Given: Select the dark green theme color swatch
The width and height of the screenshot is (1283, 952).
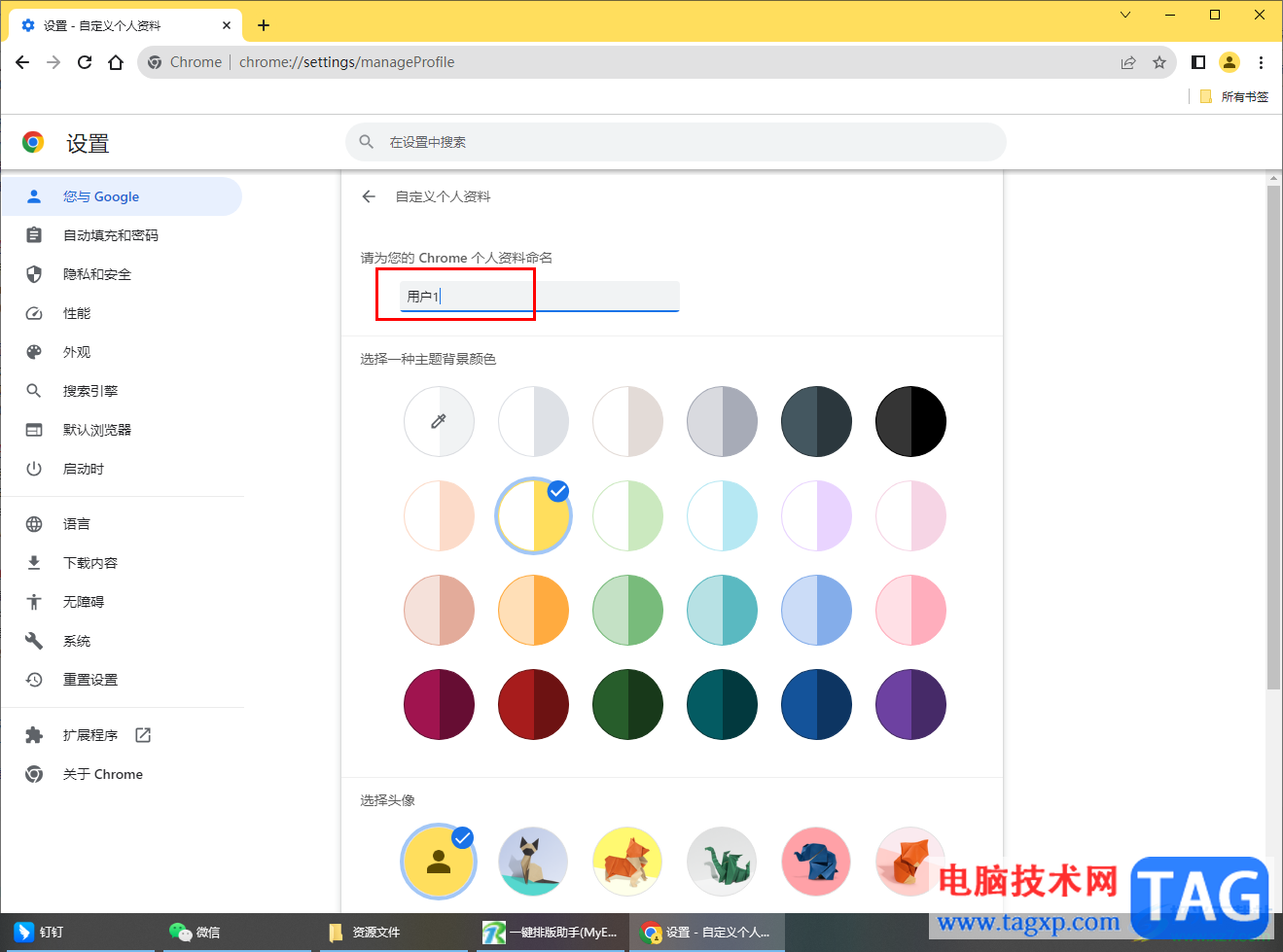Looking at the screenshot, I should [x=627, y=704].
